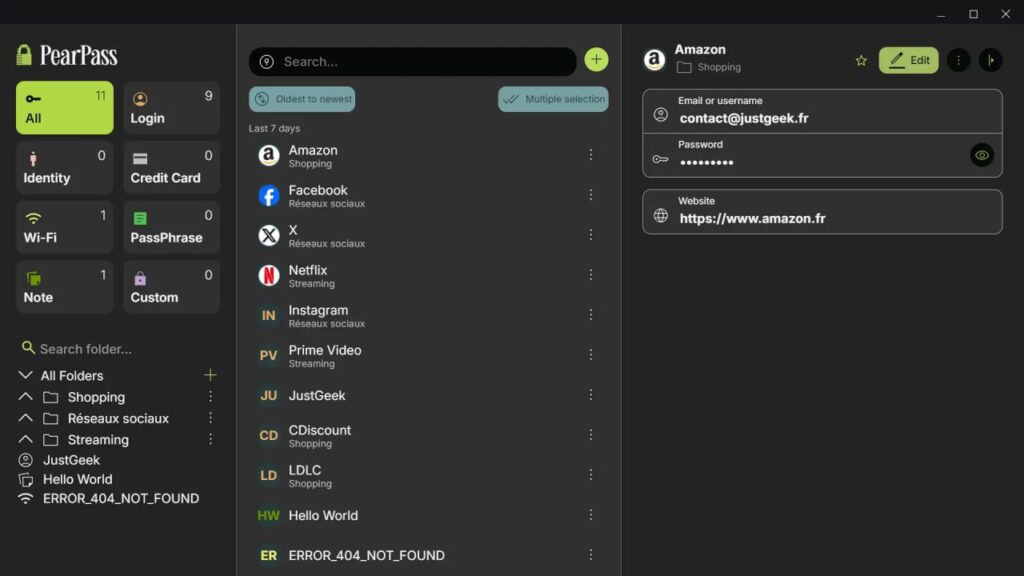Open the Netflix entry options menu
This screenshot has height=576, width=1024.
591,274
